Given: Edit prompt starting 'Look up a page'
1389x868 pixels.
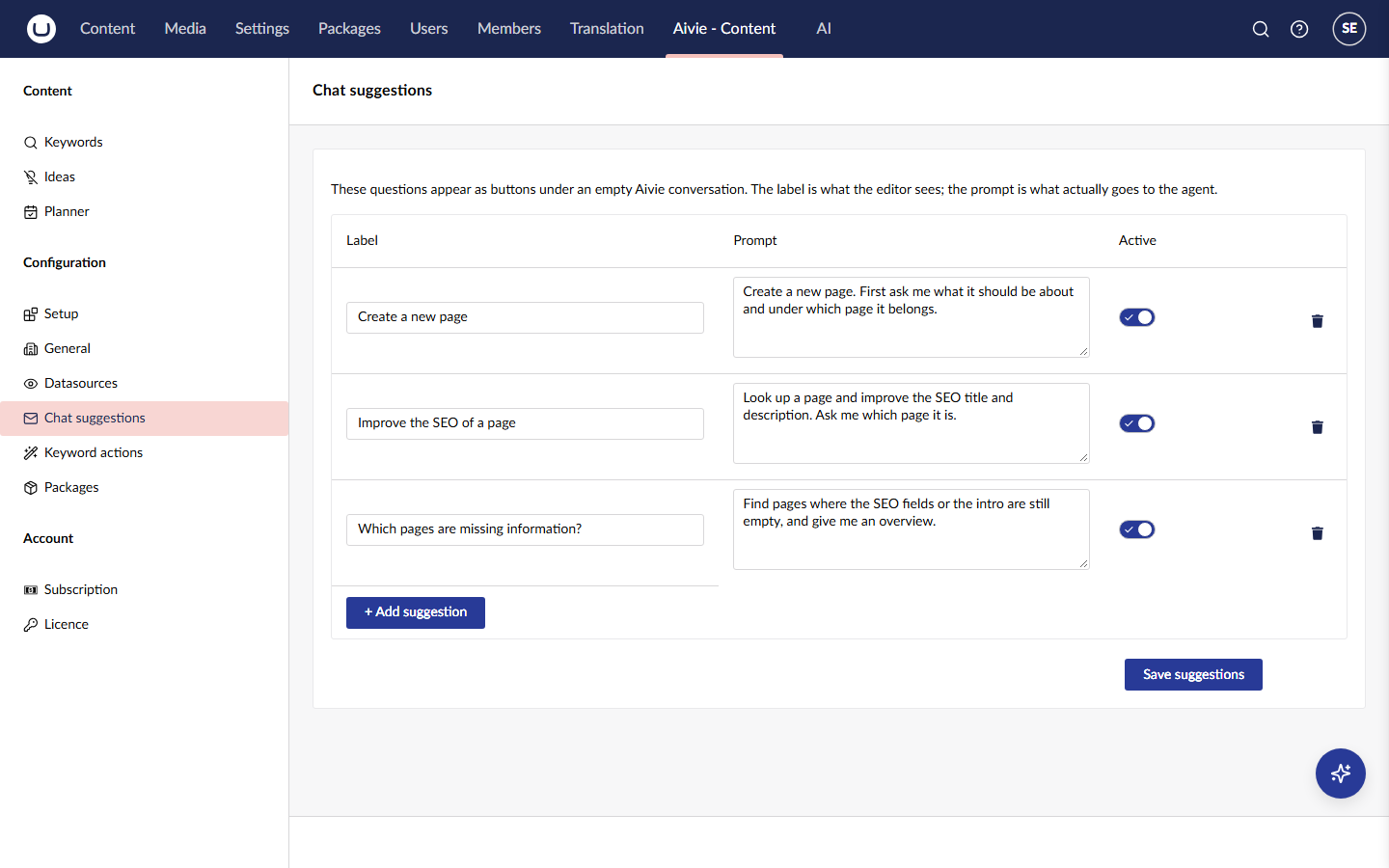Looking at the screenshot, I should tap(912, 423).
